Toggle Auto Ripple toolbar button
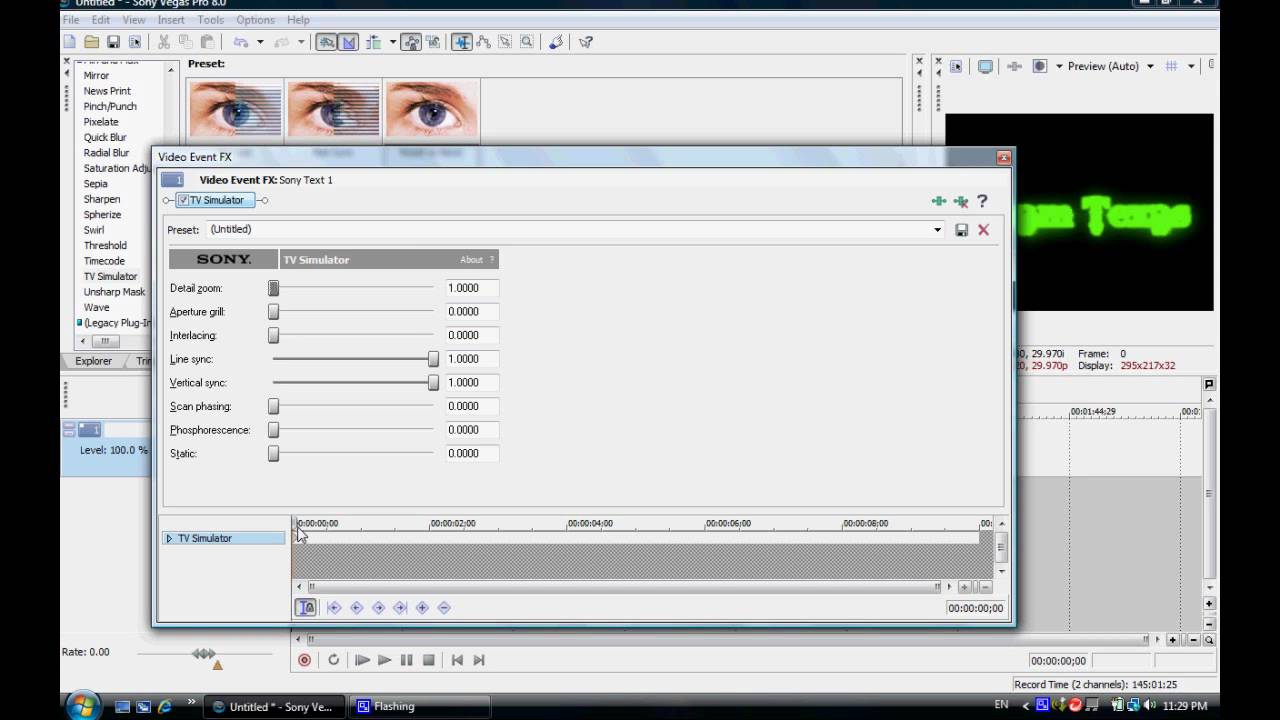The width and height of the screenshot is (1280, 720). [x=373, y=42]
